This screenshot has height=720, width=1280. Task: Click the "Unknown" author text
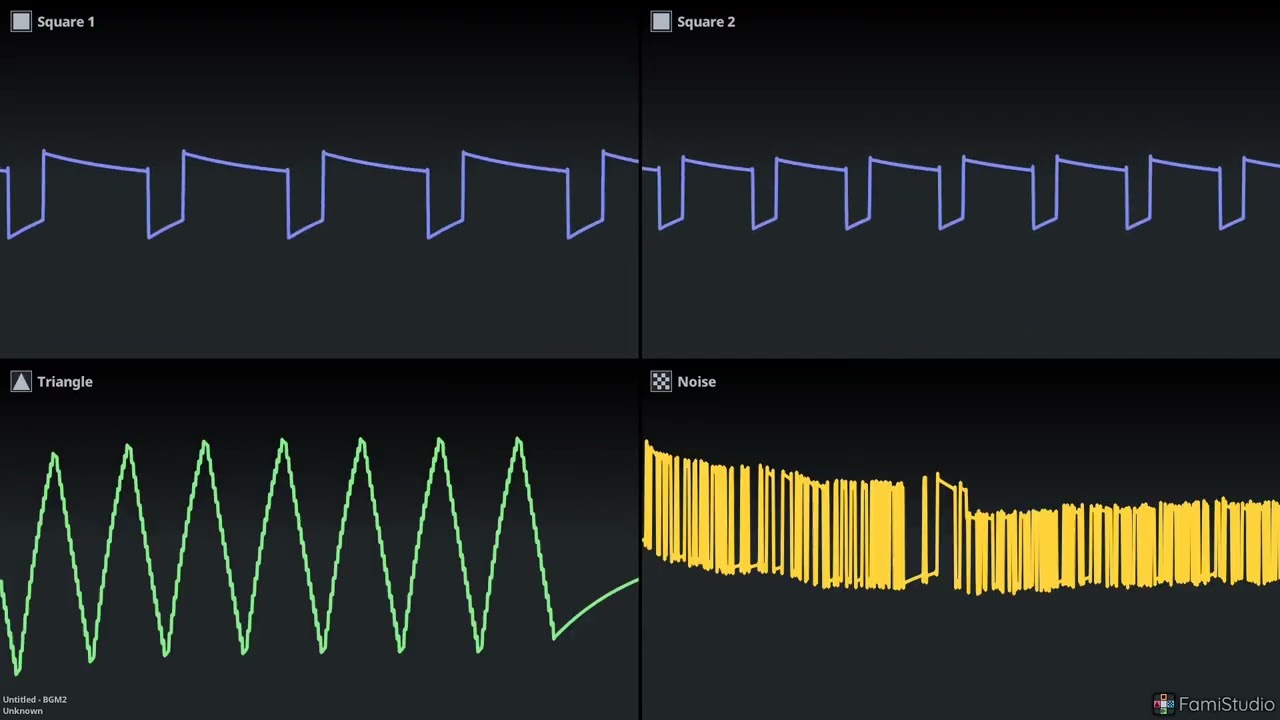coord(22,710)
